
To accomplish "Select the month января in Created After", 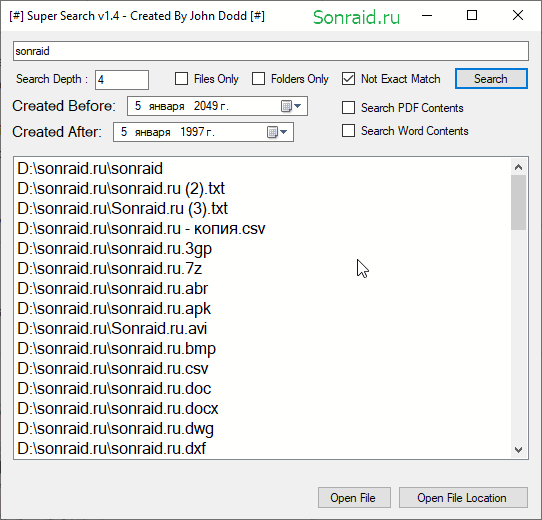I will (x=152, y=132).
